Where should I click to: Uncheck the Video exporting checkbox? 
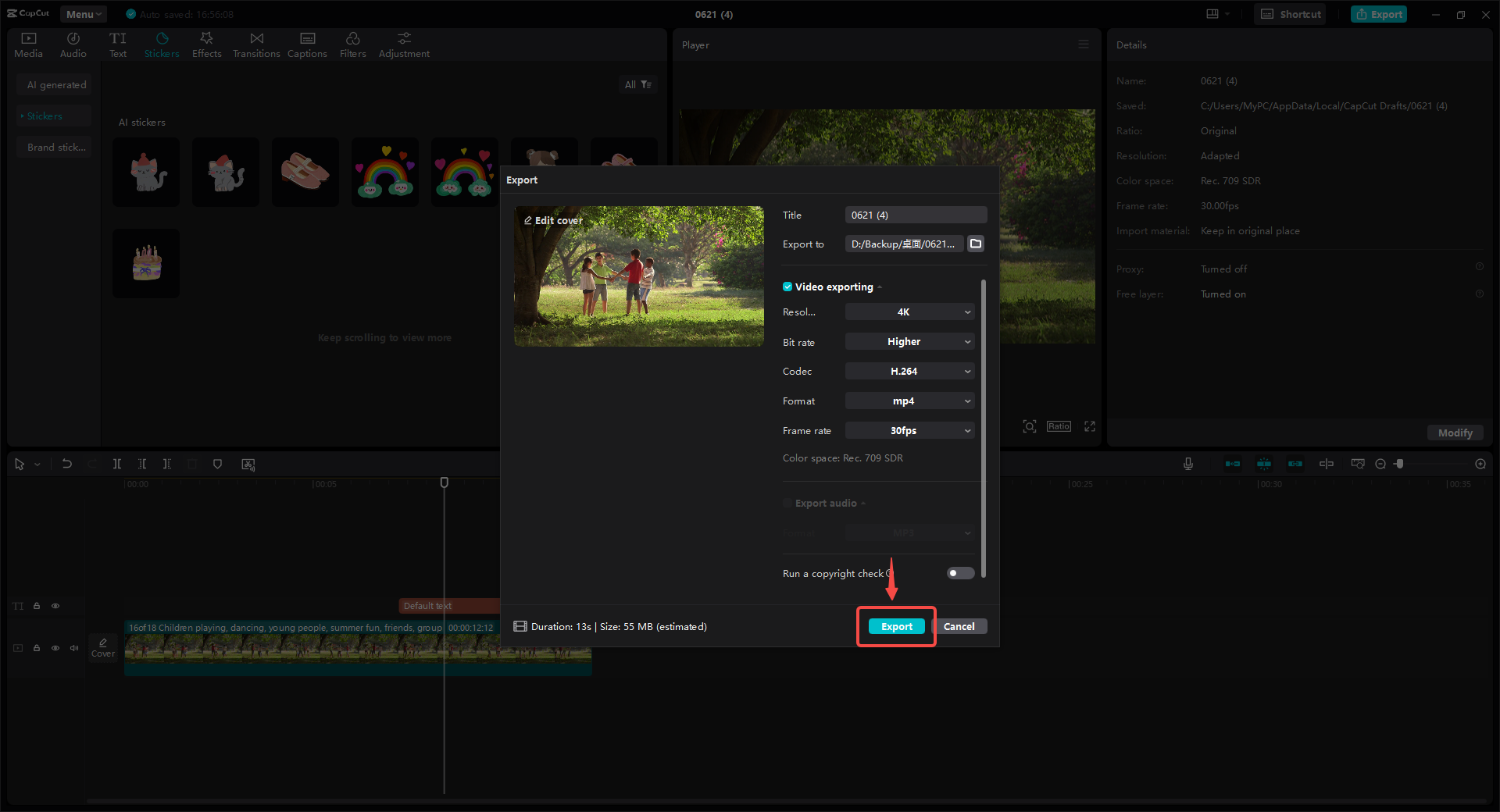tap(787, 287)
